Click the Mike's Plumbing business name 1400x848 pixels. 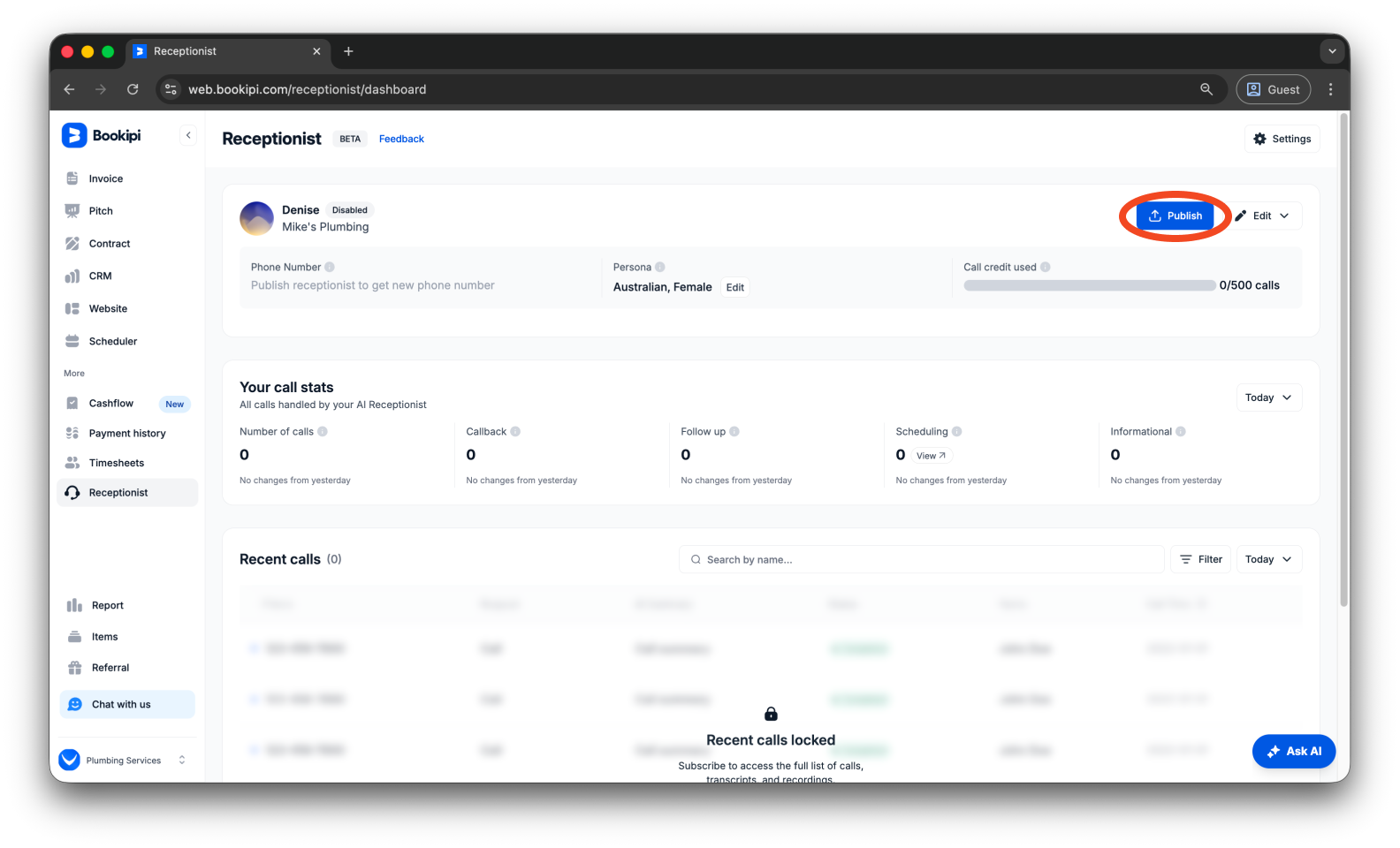325,227
